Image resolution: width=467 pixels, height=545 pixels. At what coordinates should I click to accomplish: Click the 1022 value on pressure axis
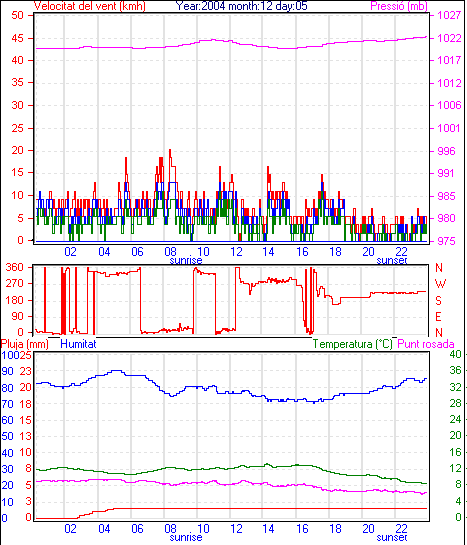[449, 38]
